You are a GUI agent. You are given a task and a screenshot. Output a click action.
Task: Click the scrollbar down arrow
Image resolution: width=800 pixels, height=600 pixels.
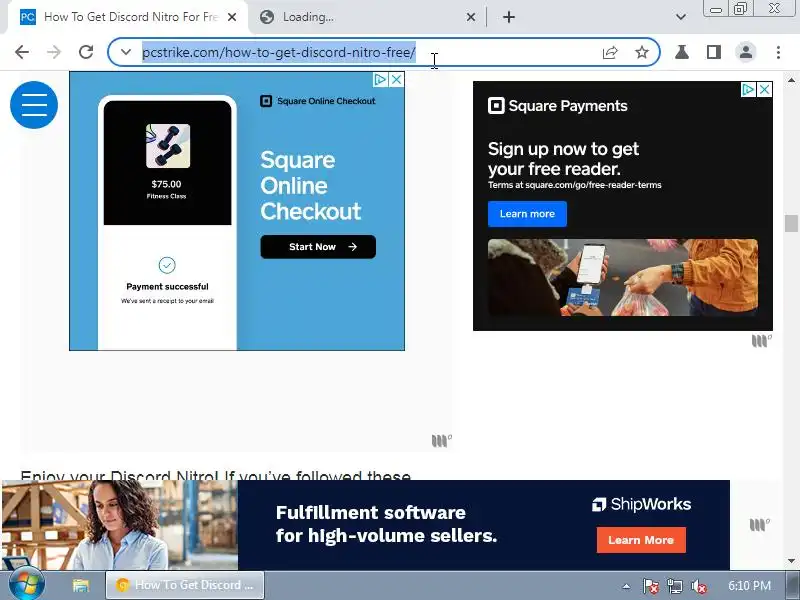point(791,562)
